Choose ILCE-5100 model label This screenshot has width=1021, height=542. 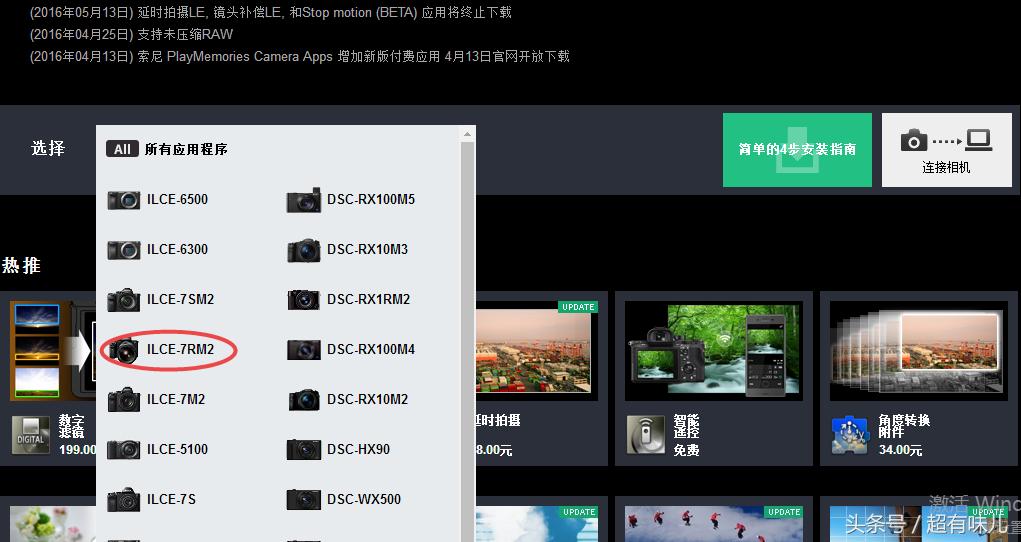click(177, 449)
